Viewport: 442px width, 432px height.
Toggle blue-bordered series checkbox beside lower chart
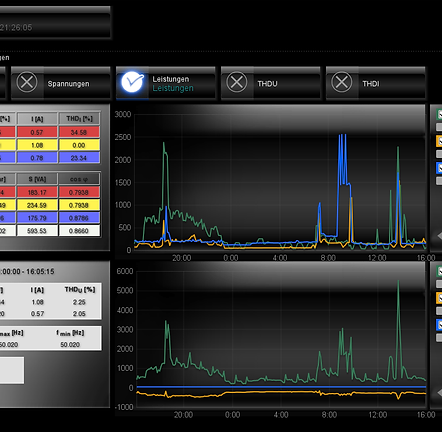point(439,325)
